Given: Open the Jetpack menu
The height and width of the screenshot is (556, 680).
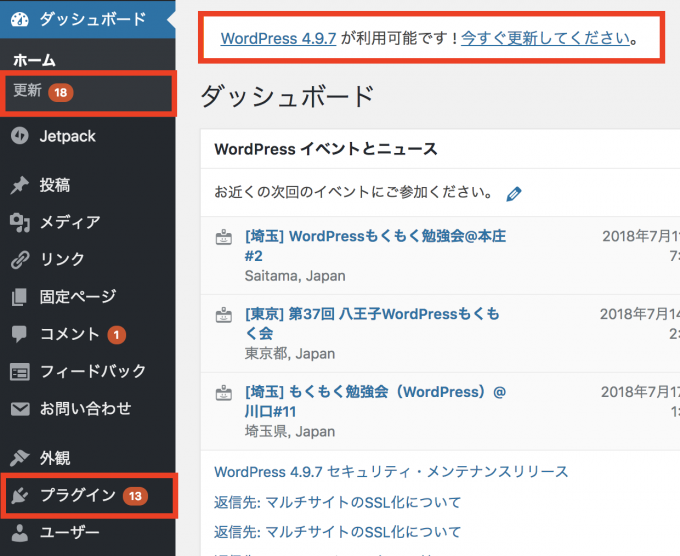Looking at the screenshot, I should (x=88, y=136).
